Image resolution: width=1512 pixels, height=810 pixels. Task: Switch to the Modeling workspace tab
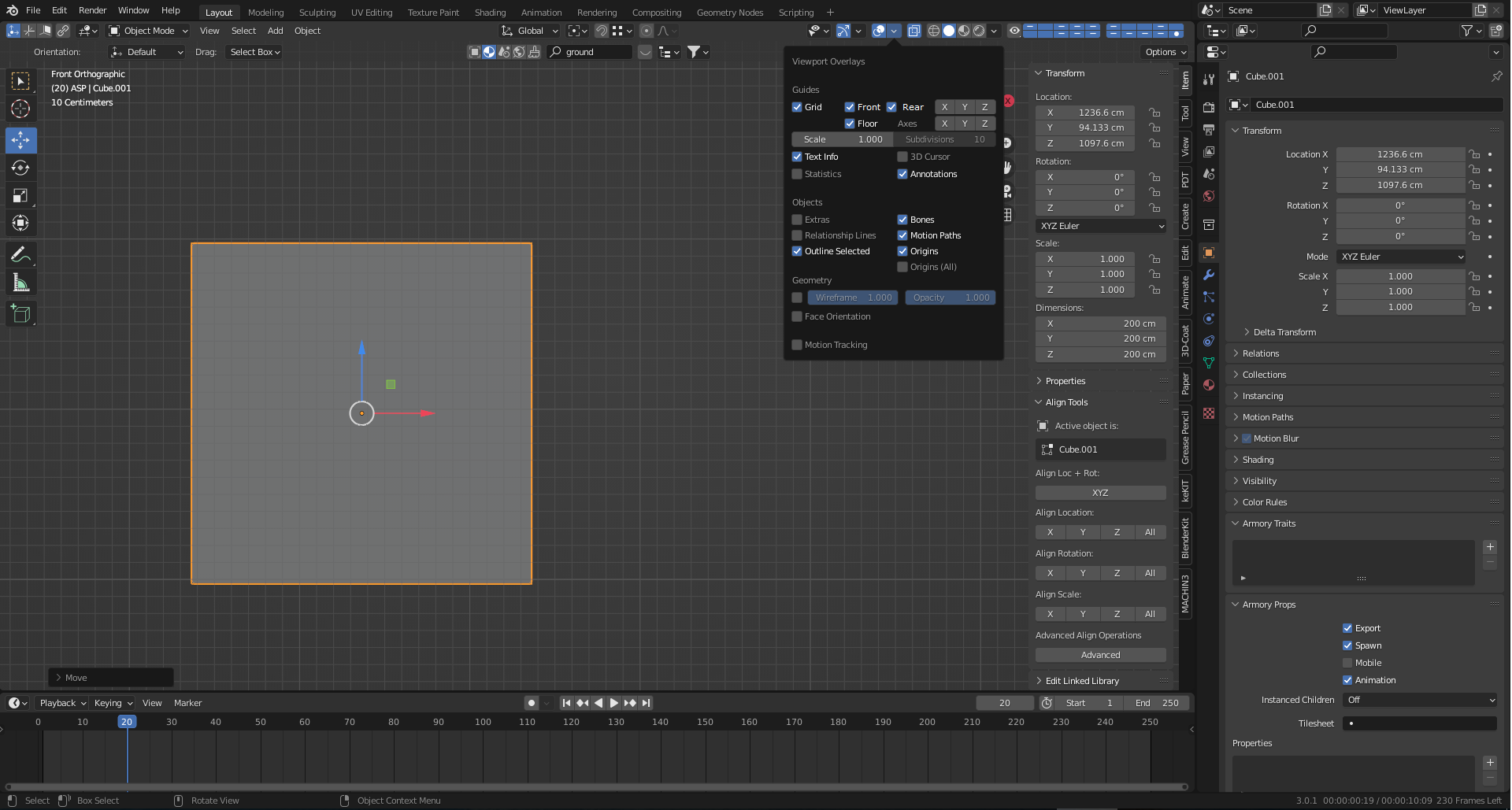(265, 13)
